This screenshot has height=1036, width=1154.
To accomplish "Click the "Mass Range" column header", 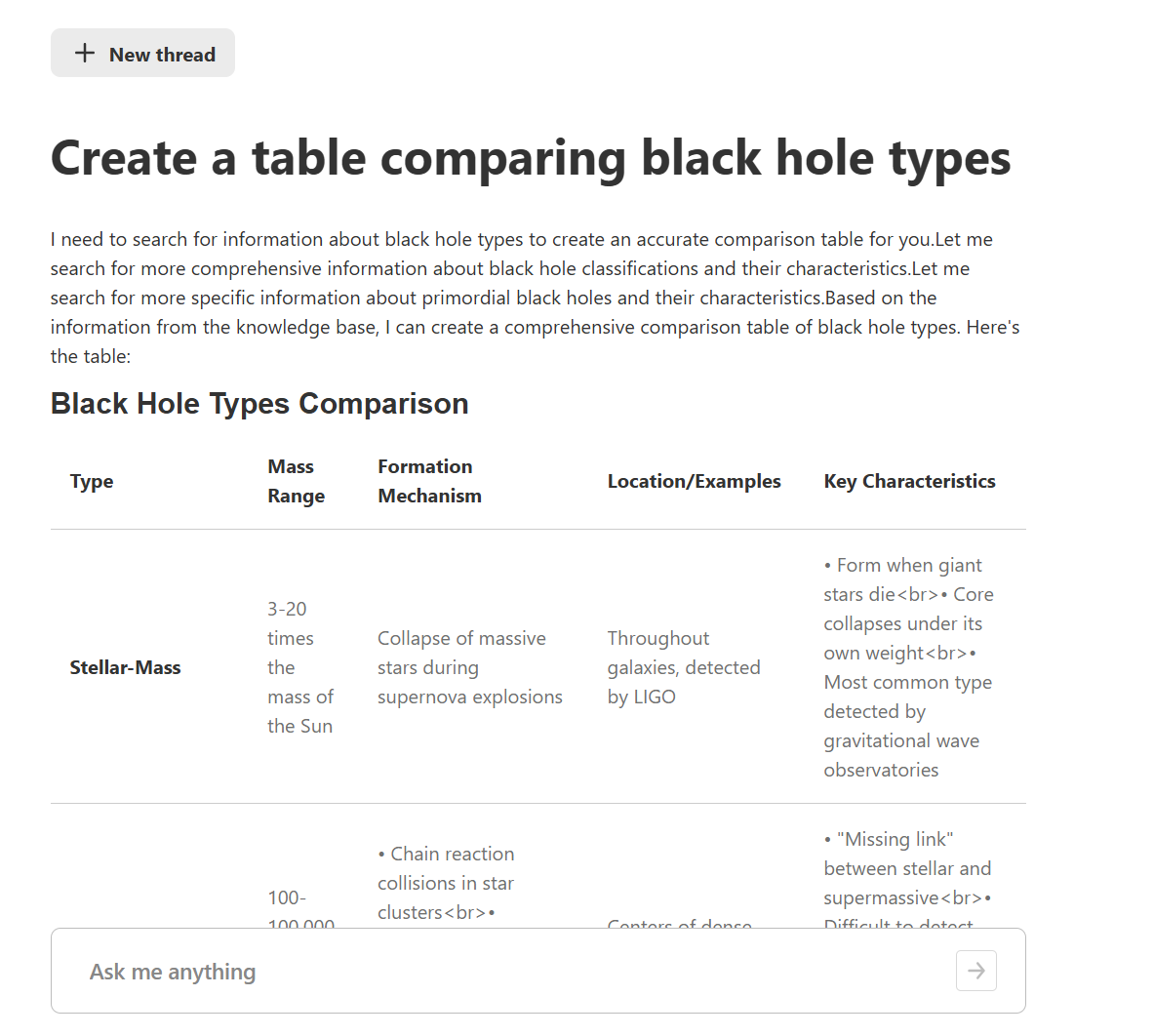I will coord(296,482).
